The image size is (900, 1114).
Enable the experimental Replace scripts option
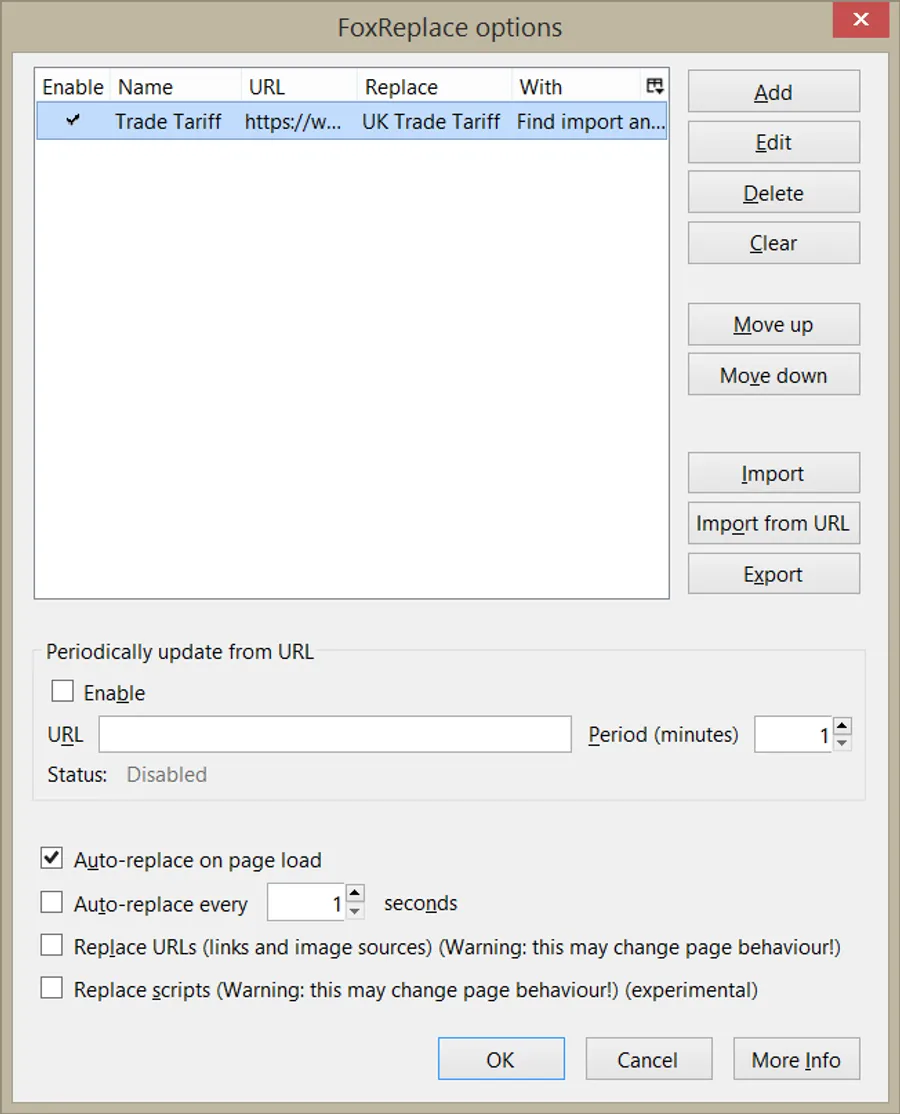[51, 988]
